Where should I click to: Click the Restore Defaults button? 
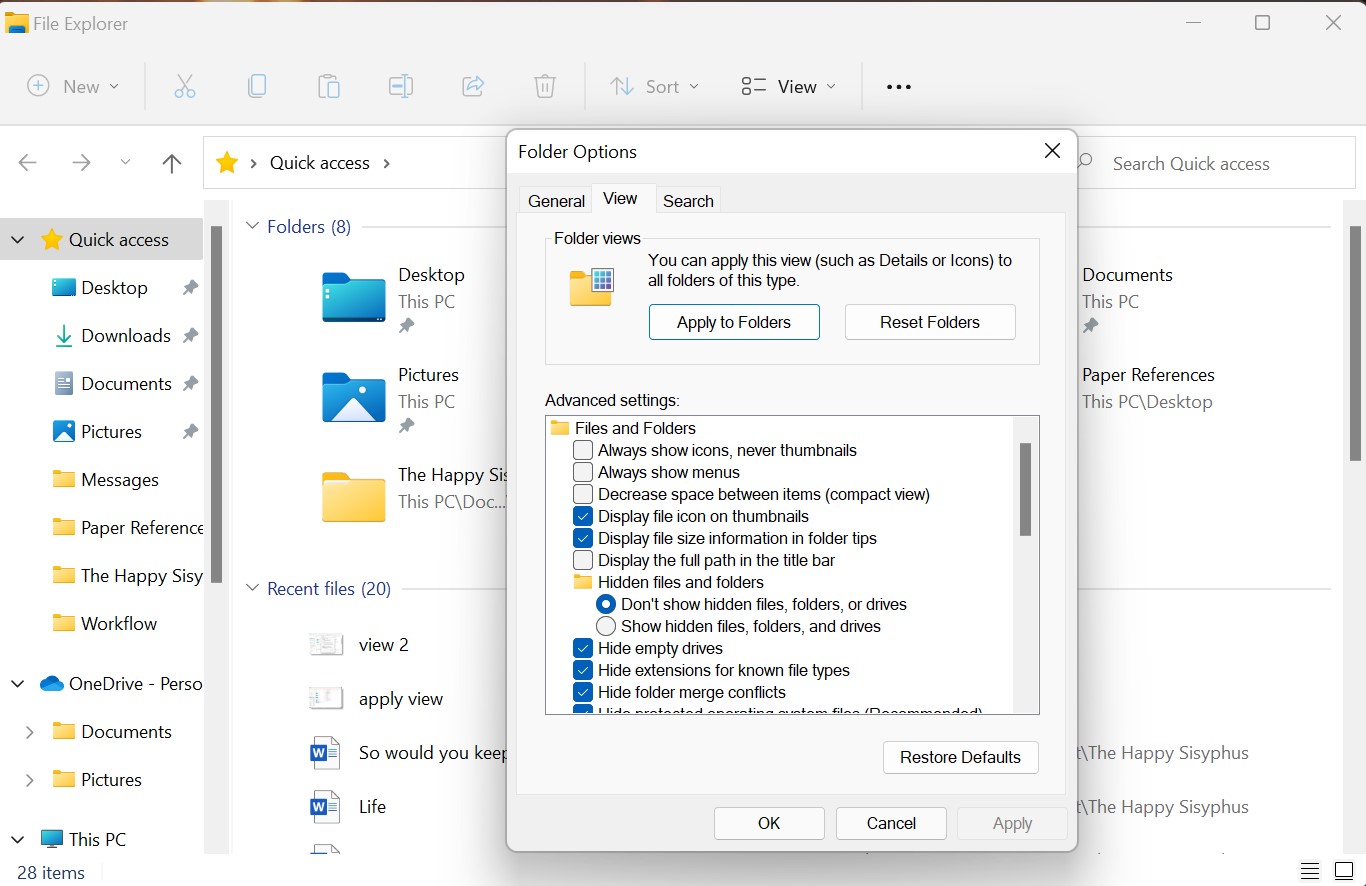click(960, 757)
